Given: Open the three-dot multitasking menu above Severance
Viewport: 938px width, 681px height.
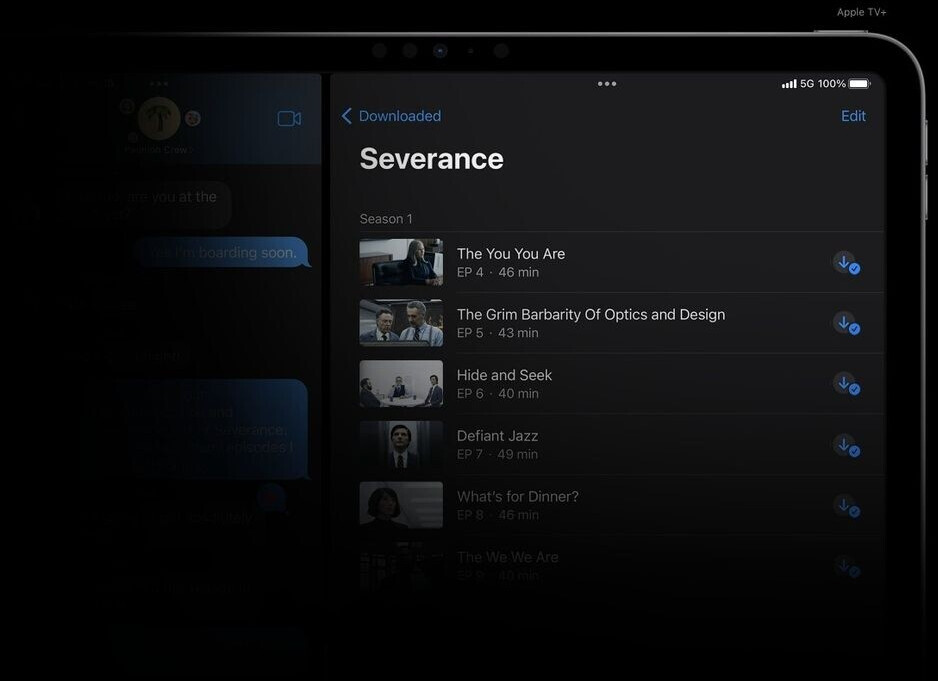Looking at the screenshot, I should [x=607, y=84].
